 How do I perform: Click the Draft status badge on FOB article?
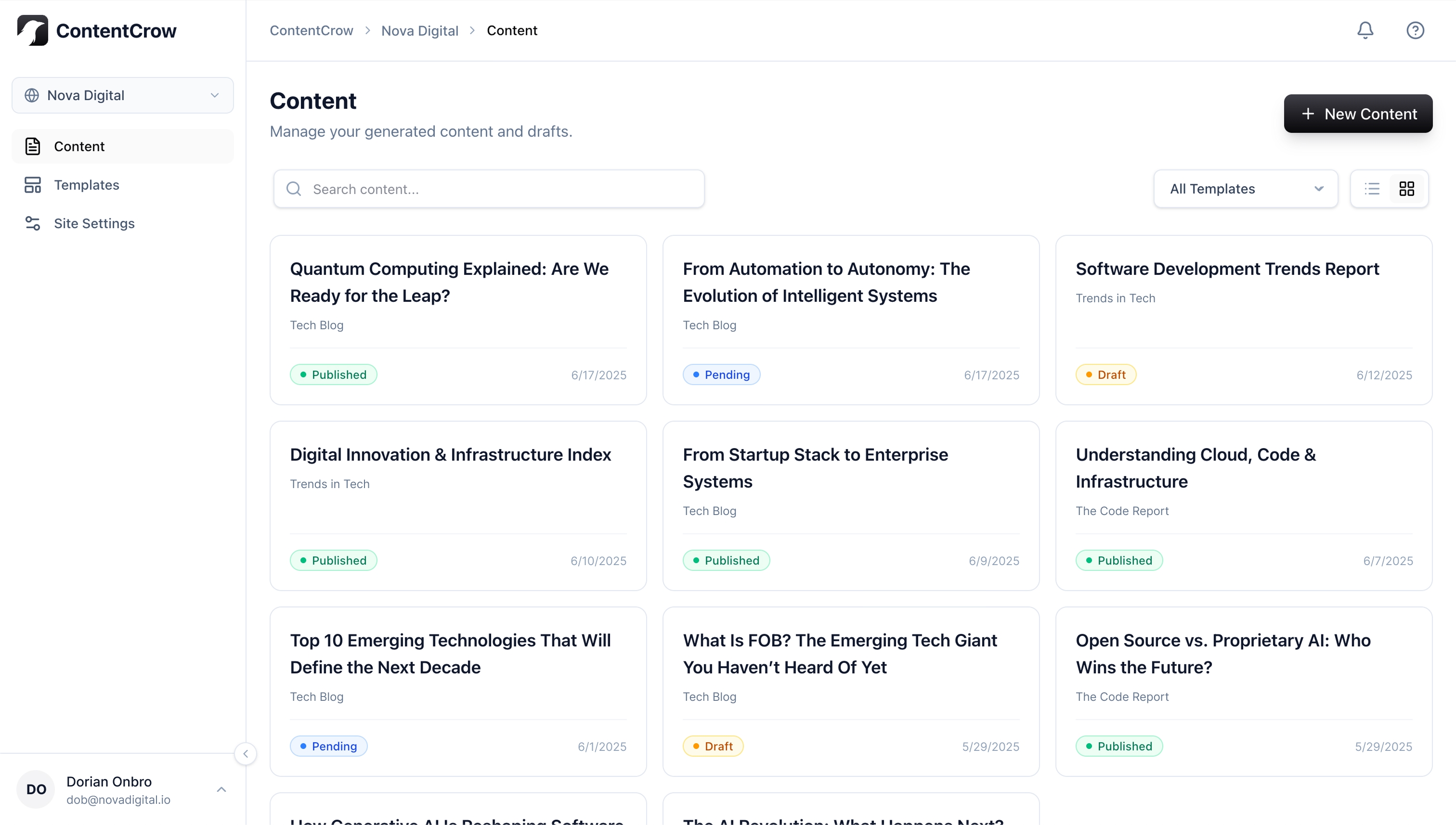[713, 746]
